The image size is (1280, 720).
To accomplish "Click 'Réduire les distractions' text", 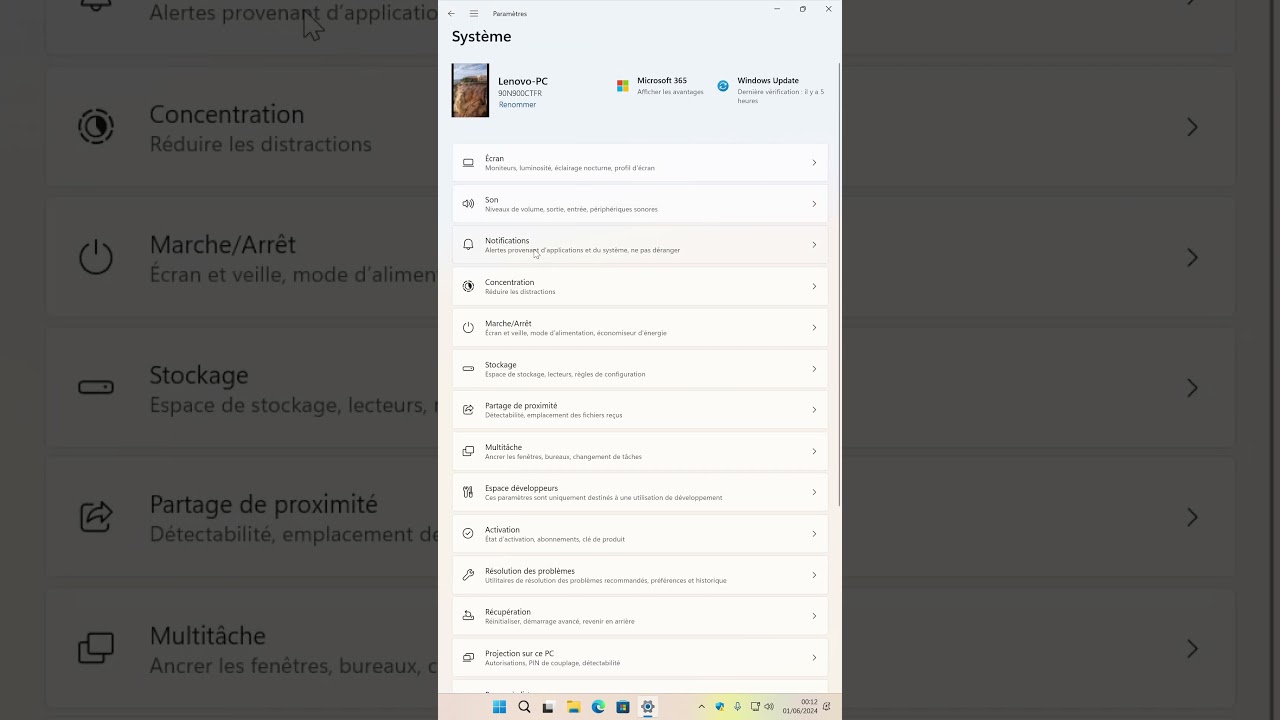I will pos(520,292).
